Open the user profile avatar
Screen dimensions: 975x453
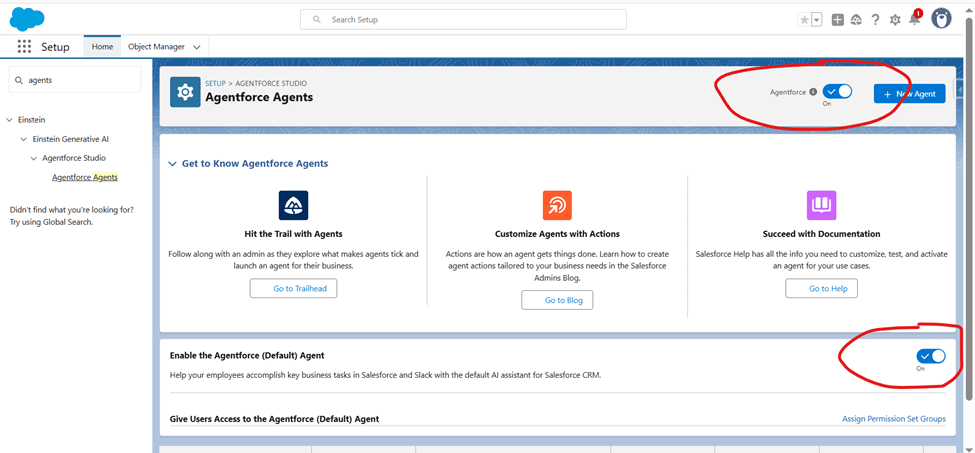pyautogui.click(x=941, y=19)
